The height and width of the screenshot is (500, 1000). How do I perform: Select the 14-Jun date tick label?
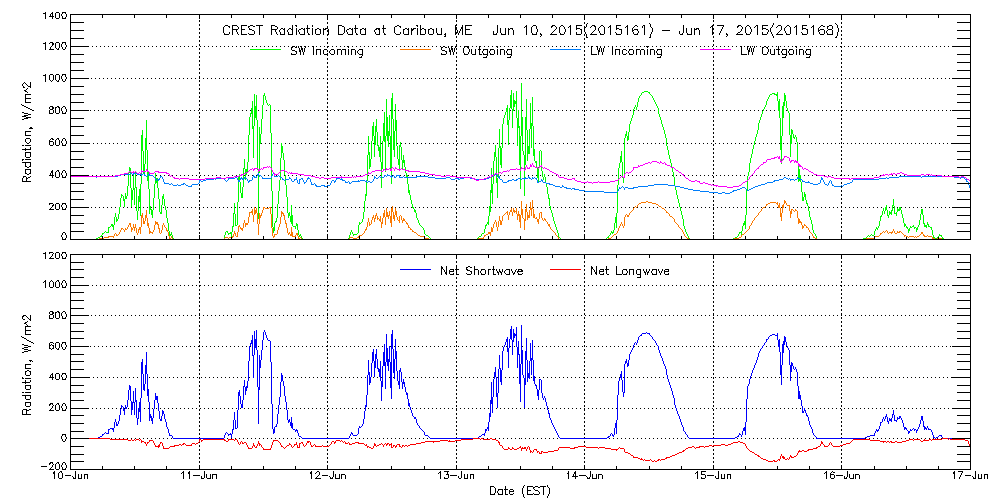[585, 476]
